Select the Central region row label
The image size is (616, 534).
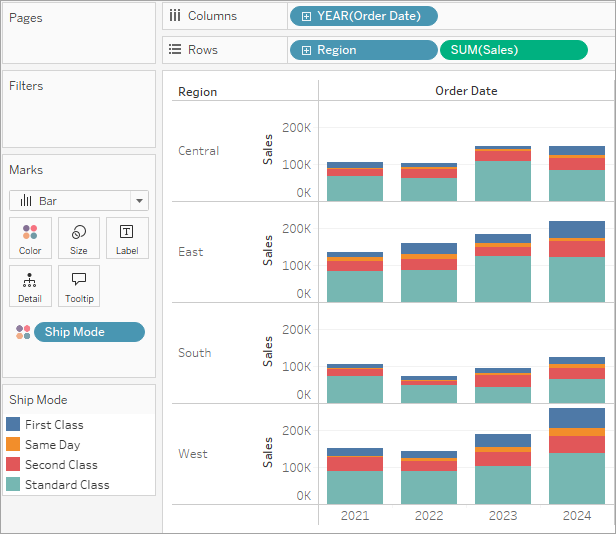(x=198, y=151)
